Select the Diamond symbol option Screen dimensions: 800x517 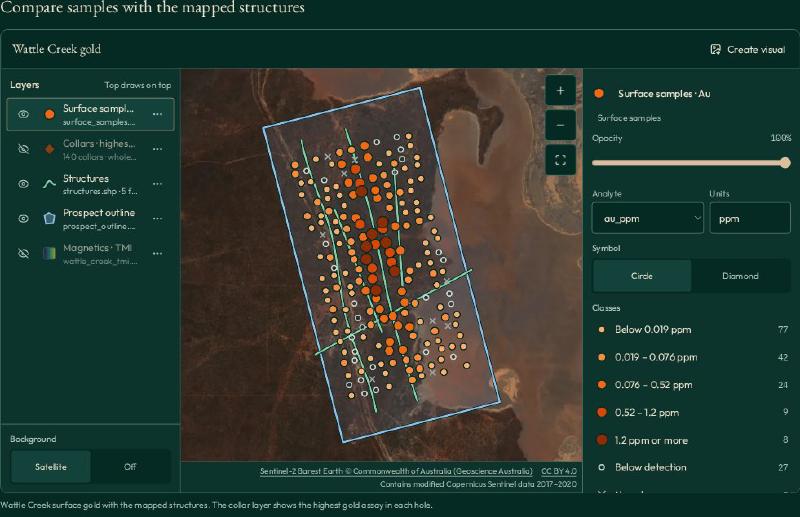(740, 276)
